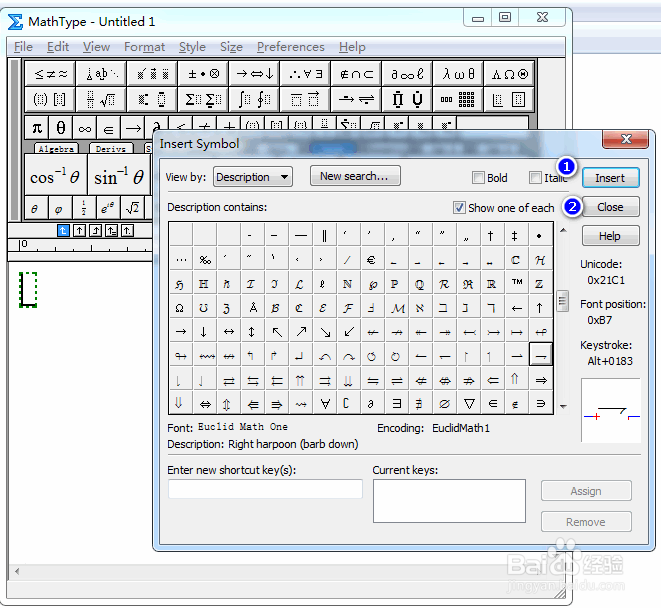661x608 pixels.
Task: Insert square root of 2 expression
Action: tap(132, 207)
